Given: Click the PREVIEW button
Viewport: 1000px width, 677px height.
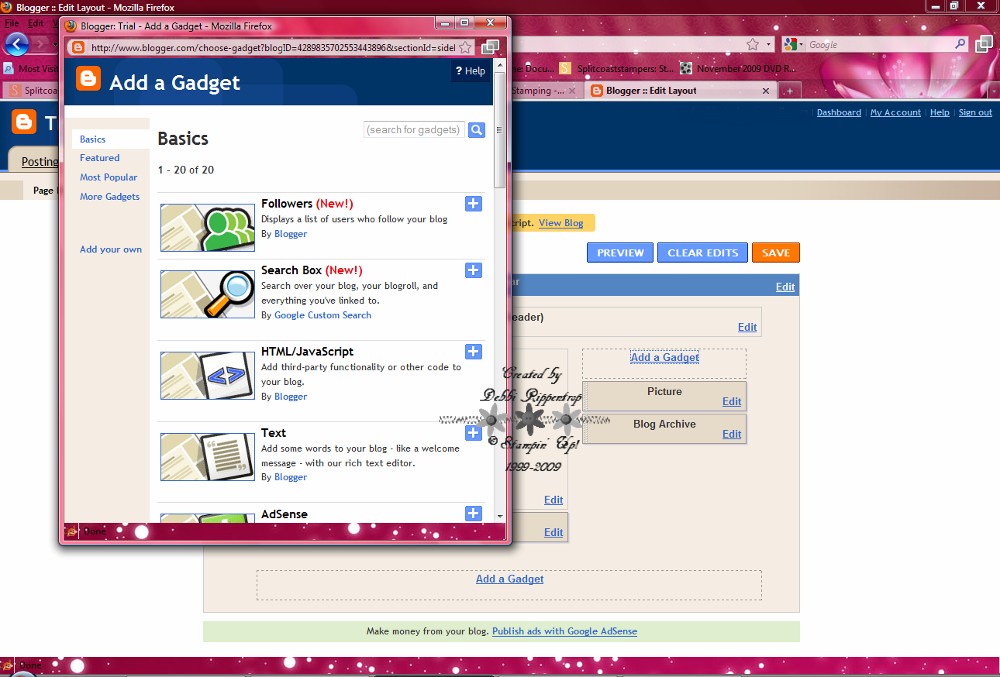Looking at the screenshot, I should click(x=620, y=252).
